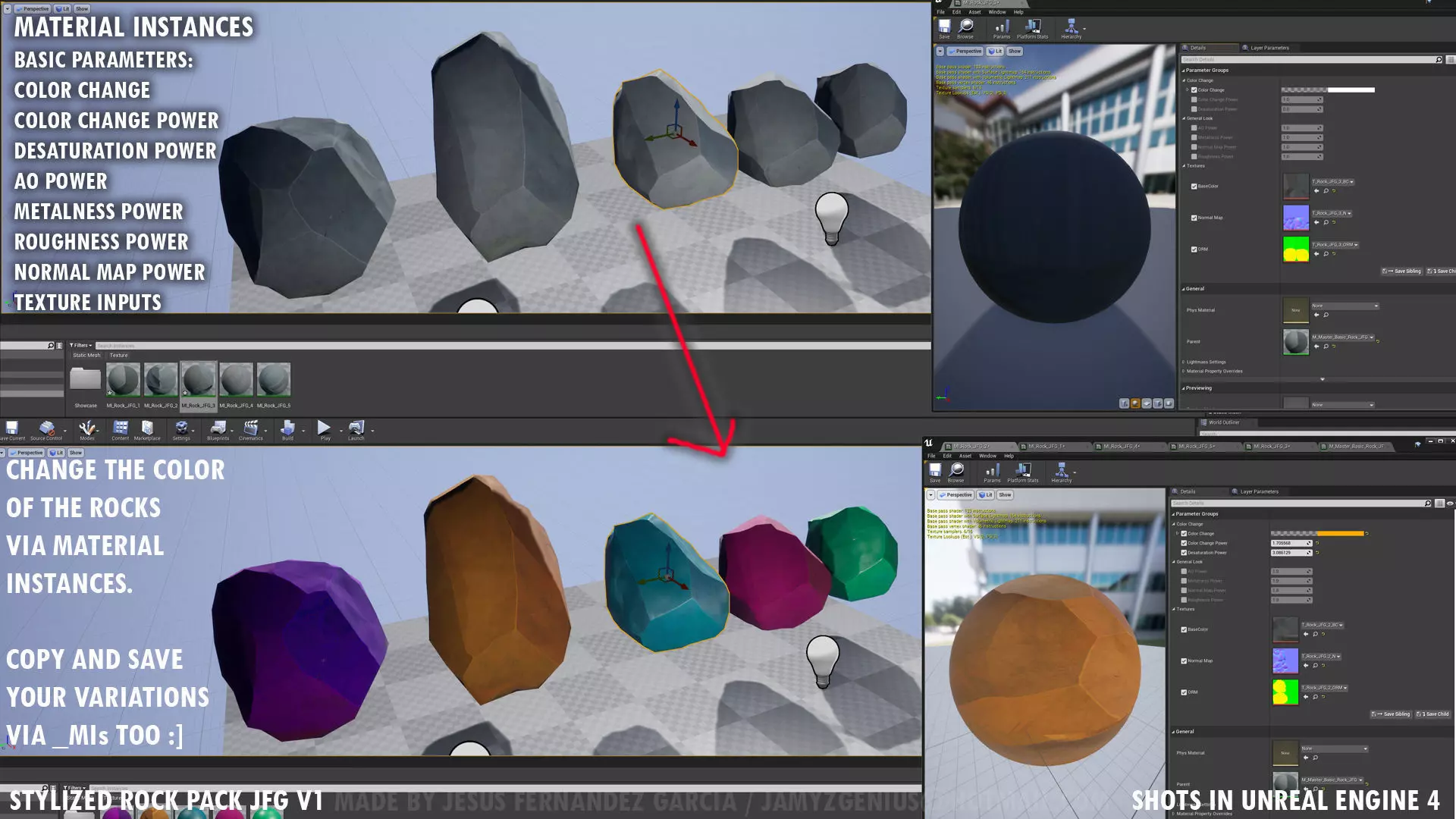Open Platform Stats in the lower material editor
The image size is (1456, 819).
1023,472
